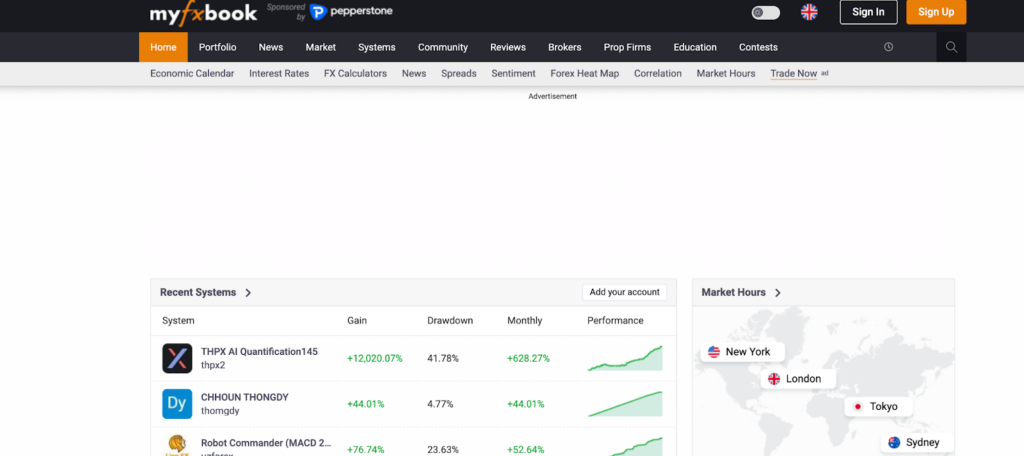
Task: Click CHHOUN THONGDY Dy avatar icon
Action: [x=177, y=404]
